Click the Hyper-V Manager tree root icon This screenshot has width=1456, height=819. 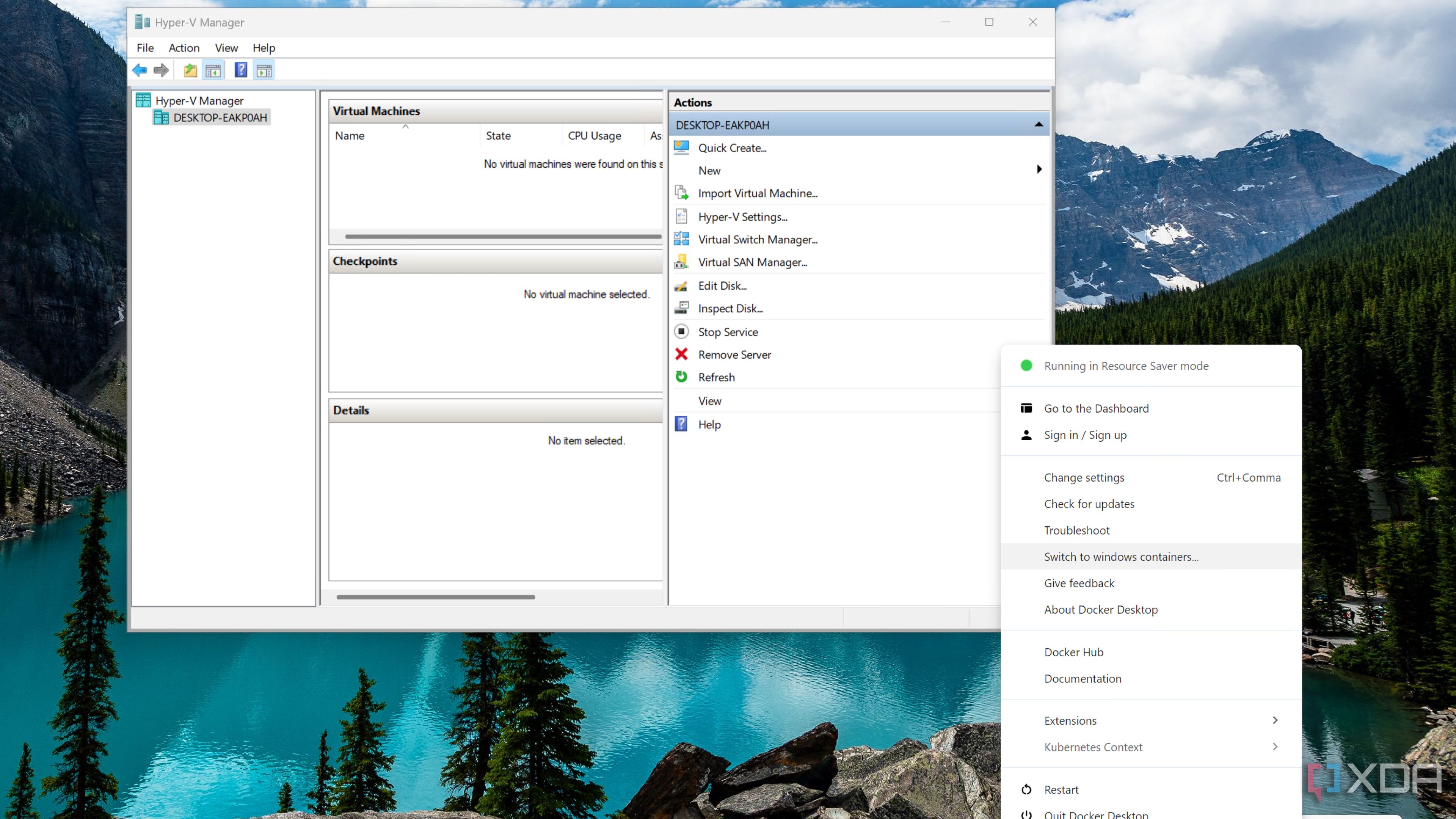(x=143, y=100)
